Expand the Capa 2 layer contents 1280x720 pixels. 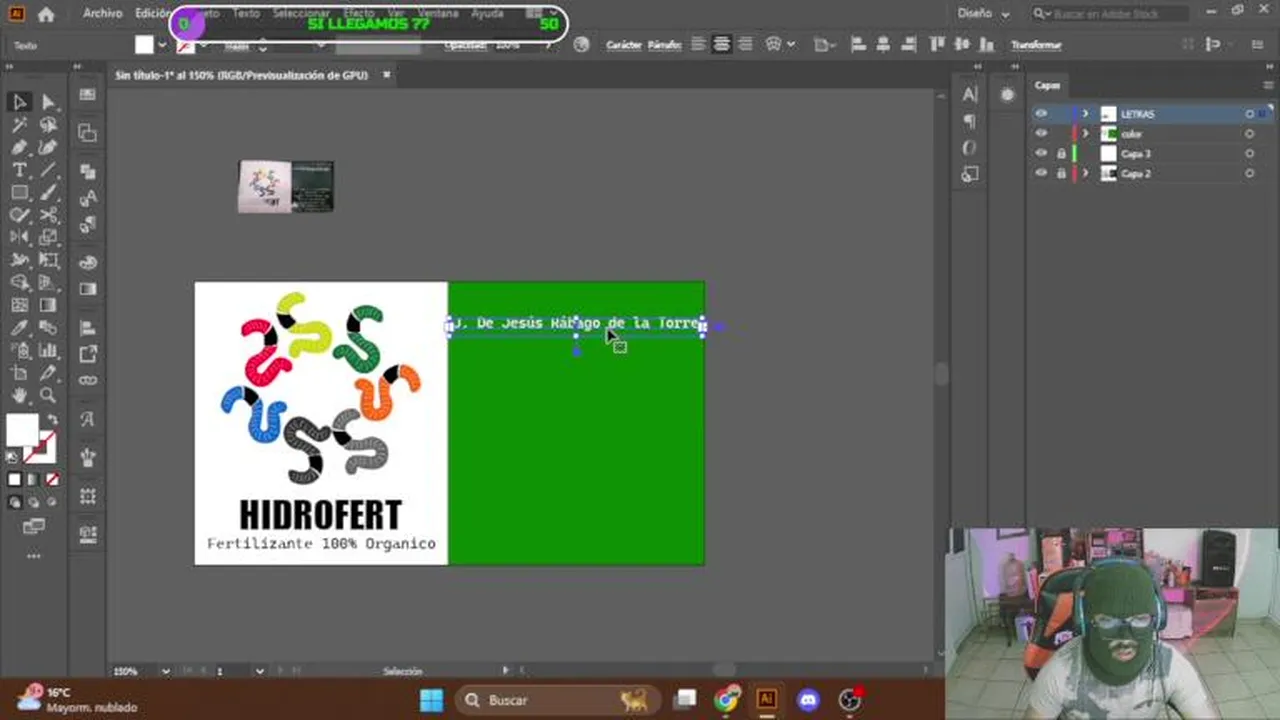pos(1086,173)
